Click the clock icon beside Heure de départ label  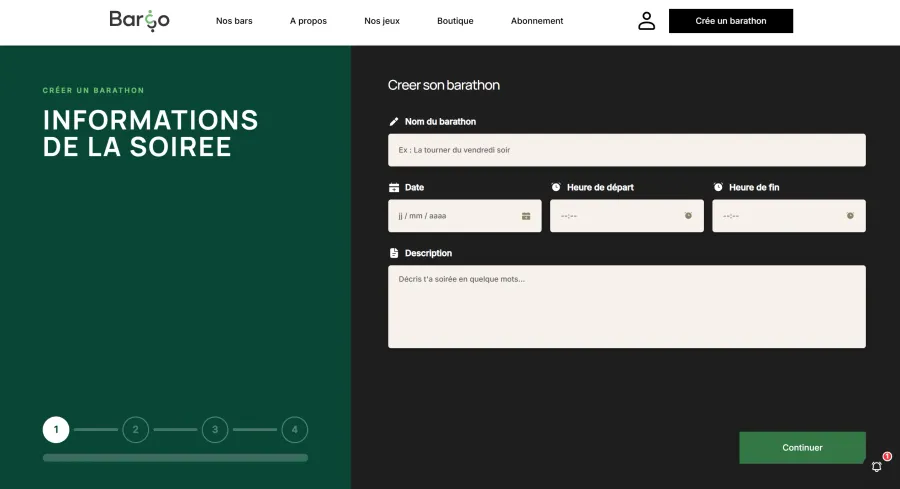[x=556, y=187]
